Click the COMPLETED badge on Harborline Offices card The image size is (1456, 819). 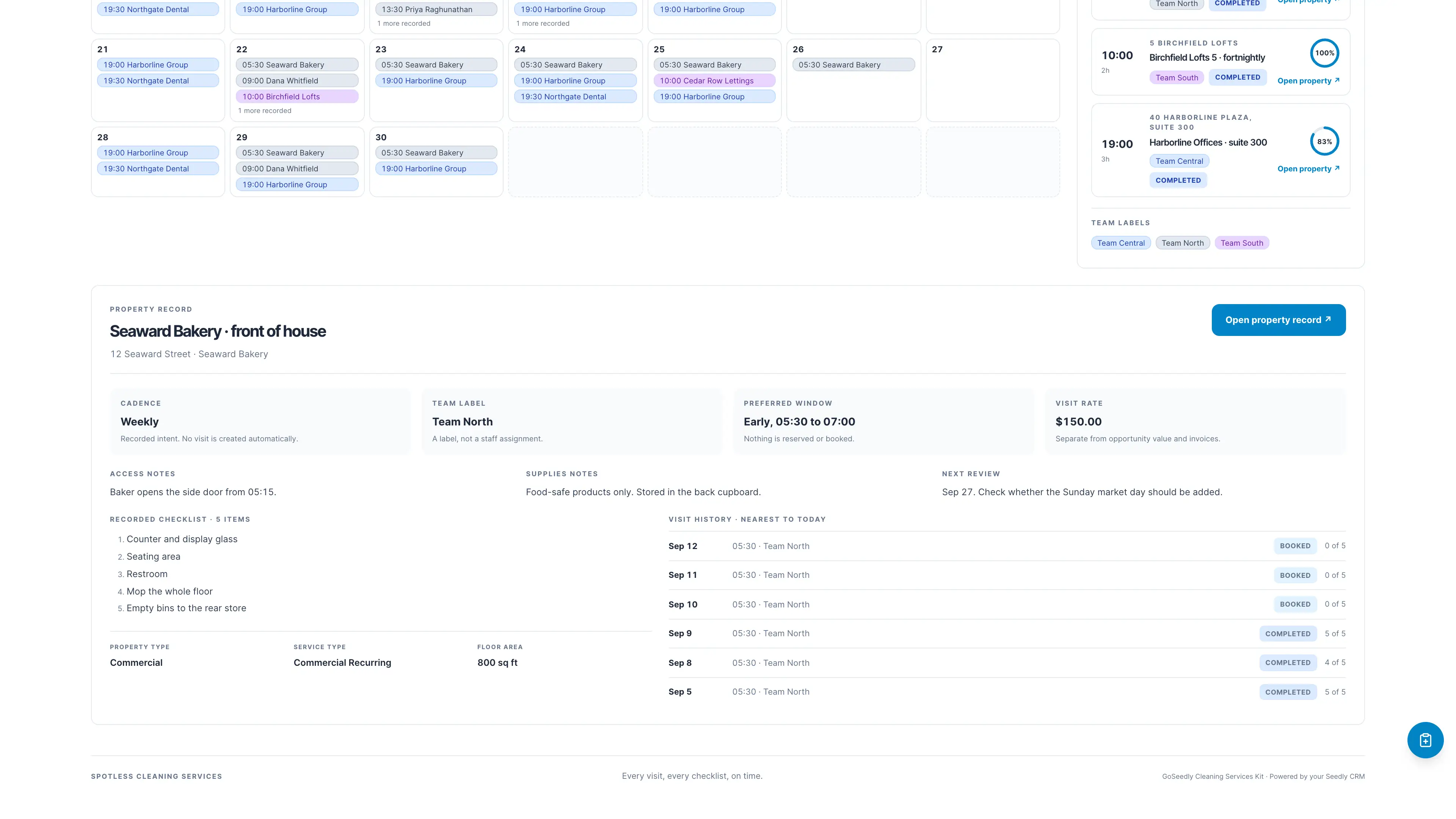pos(1178,180)
